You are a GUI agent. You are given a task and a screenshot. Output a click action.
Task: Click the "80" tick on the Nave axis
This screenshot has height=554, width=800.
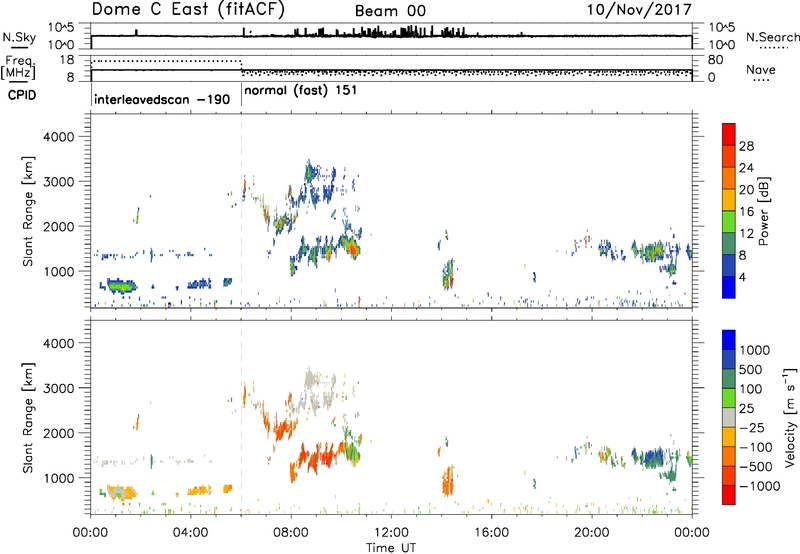tap(715, 60)
